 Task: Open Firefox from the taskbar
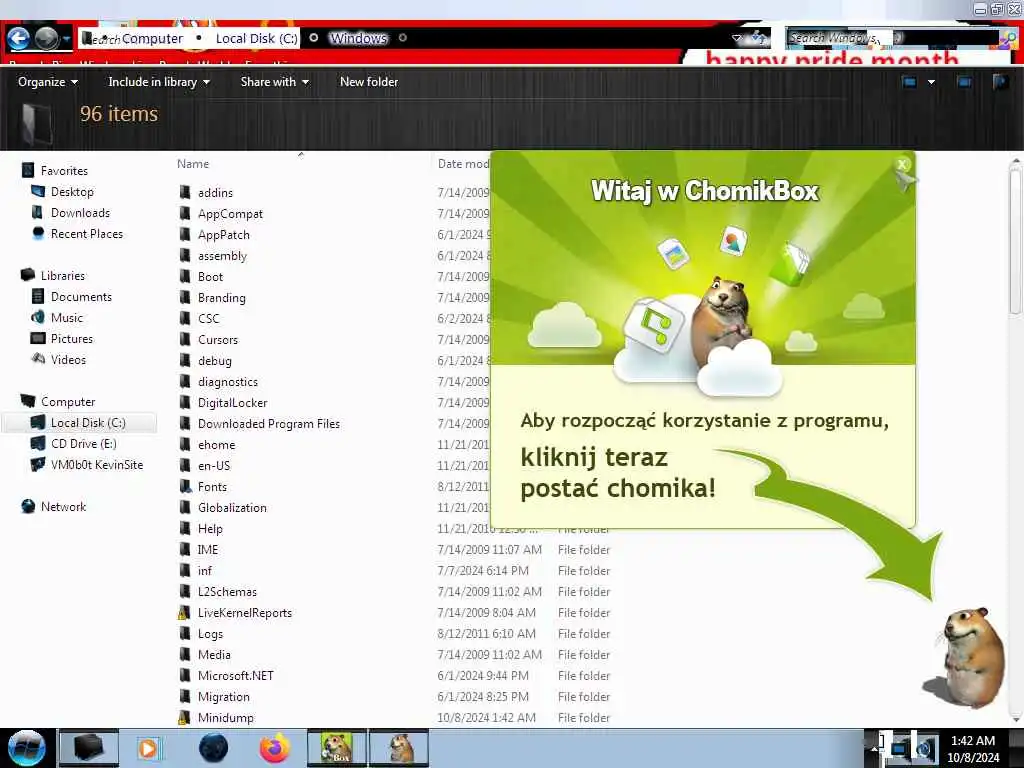pyautogui.click(x=274, y=748)
